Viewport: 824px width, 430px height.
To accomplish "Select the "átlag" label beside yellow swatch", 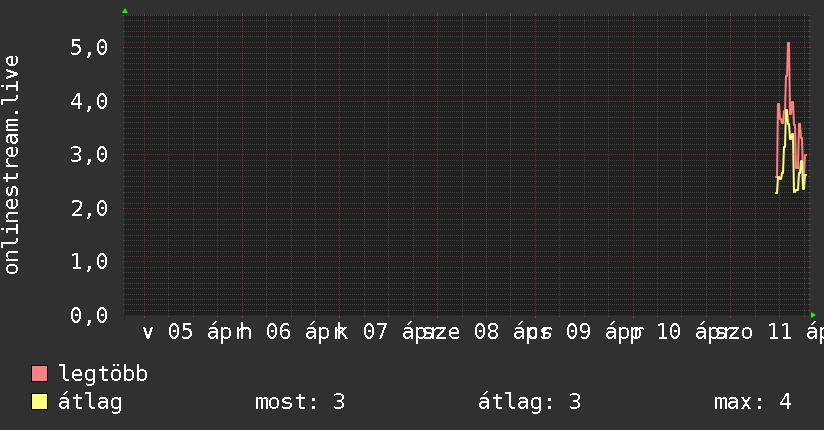I will tap(91, 402).
